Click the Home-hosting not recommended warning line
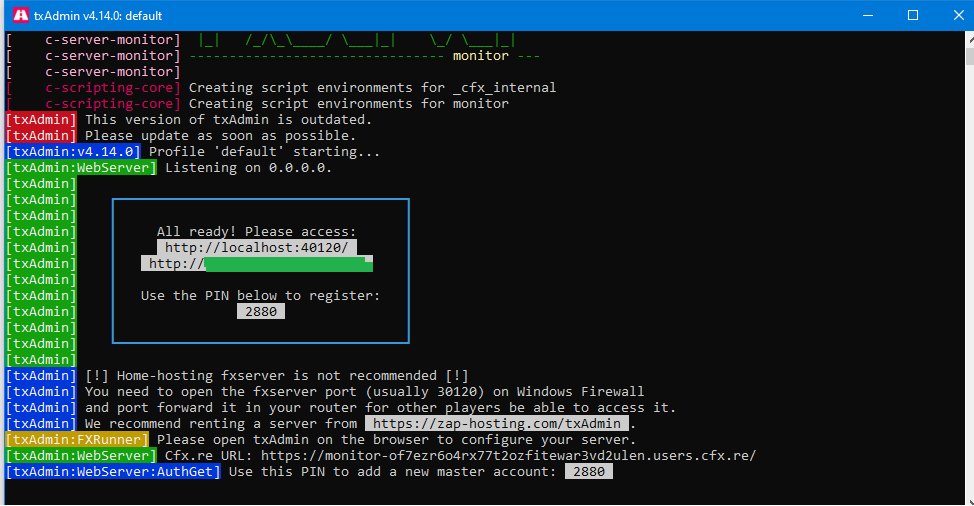The width and height of the screenshot is (974, 506). [x=276, y=376]
